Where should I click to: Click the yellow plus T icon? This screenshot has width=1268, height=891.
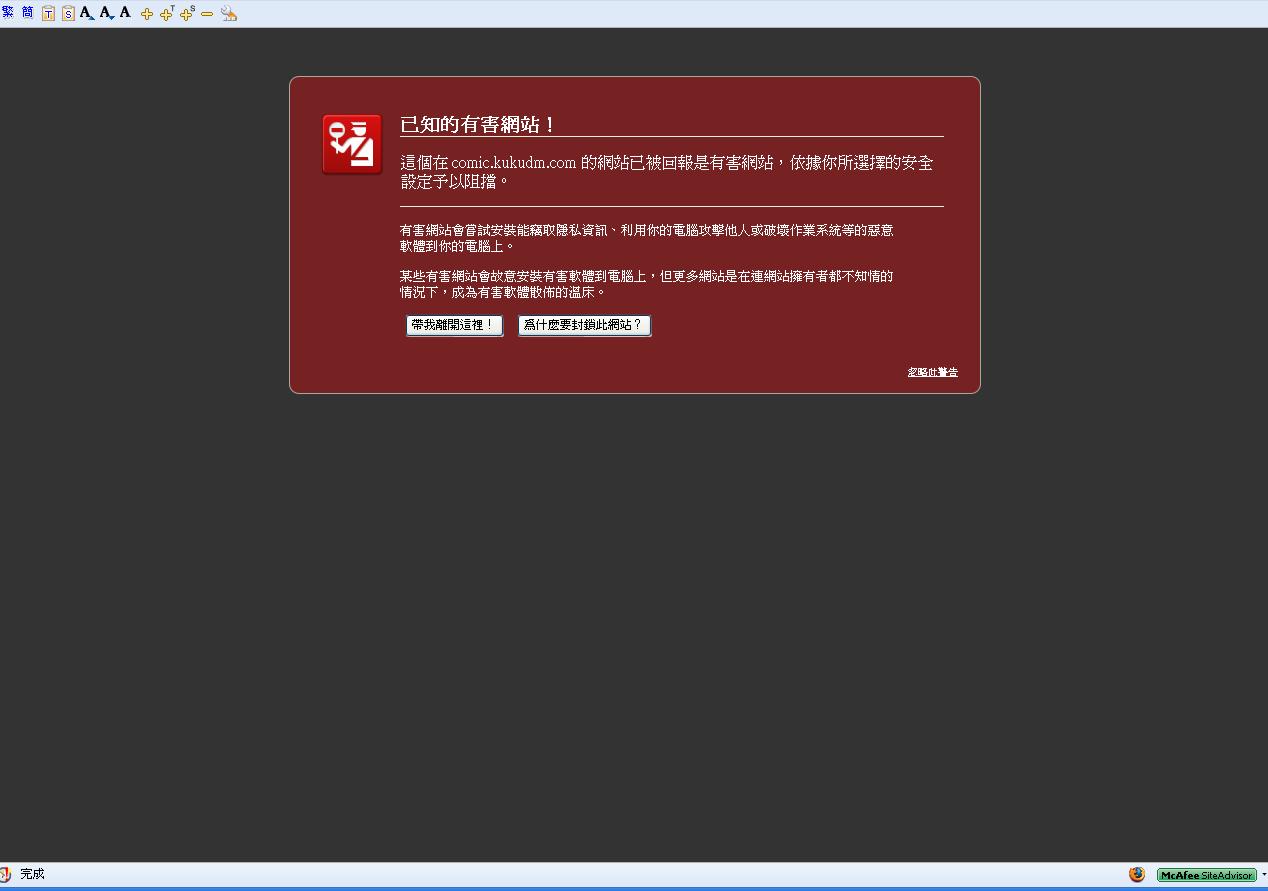tap(167, 13)
